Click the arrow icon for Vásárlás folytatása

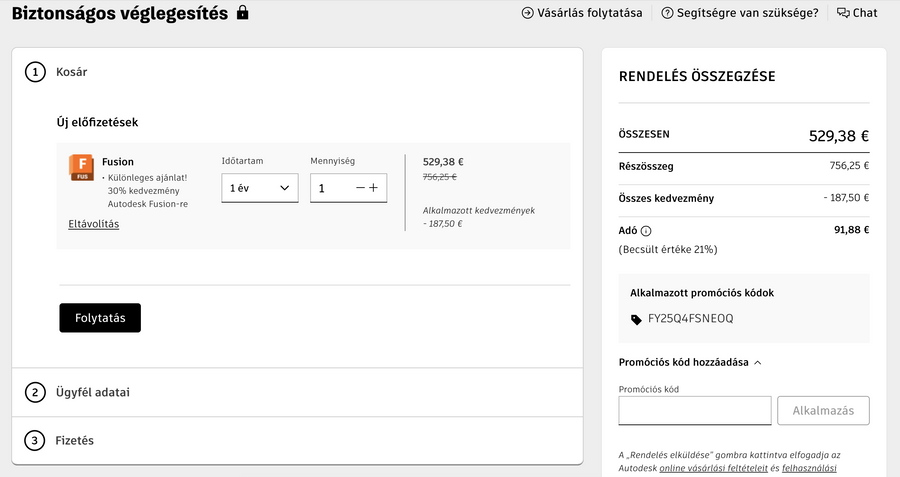[528, 13]
